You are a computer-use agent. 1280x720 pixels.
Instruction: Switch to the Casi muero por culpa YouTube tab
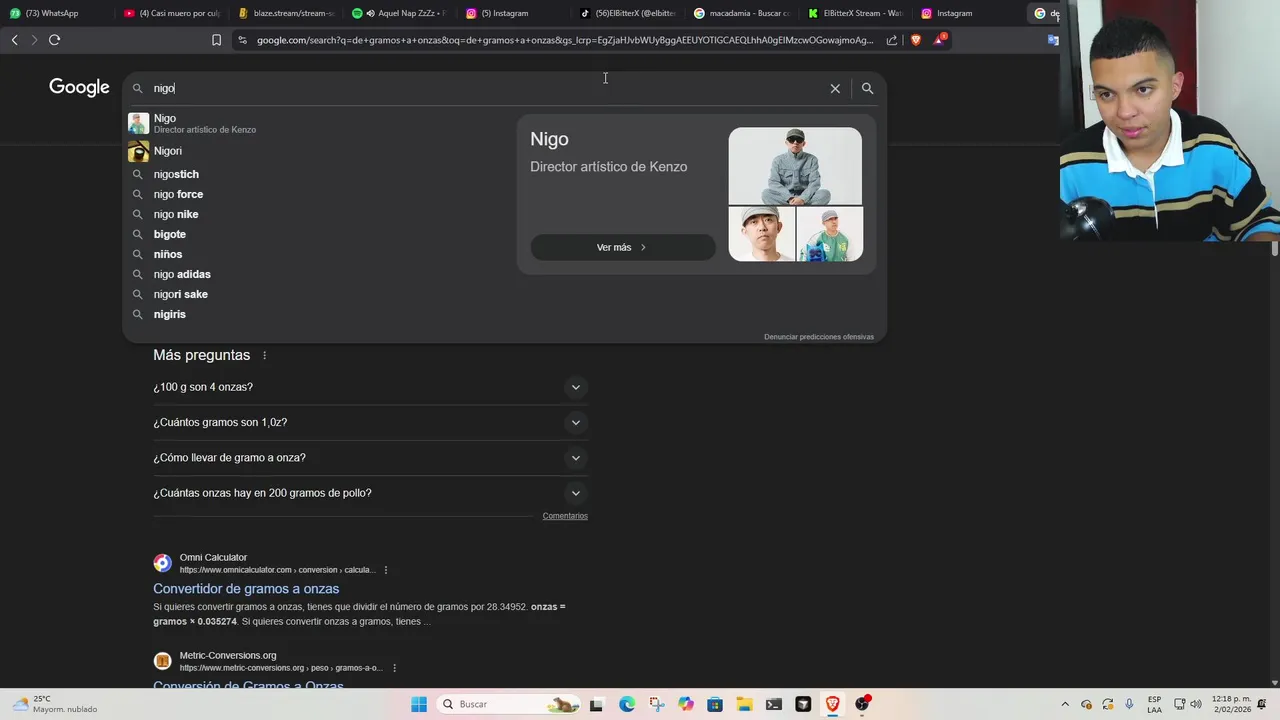(172, 13)
